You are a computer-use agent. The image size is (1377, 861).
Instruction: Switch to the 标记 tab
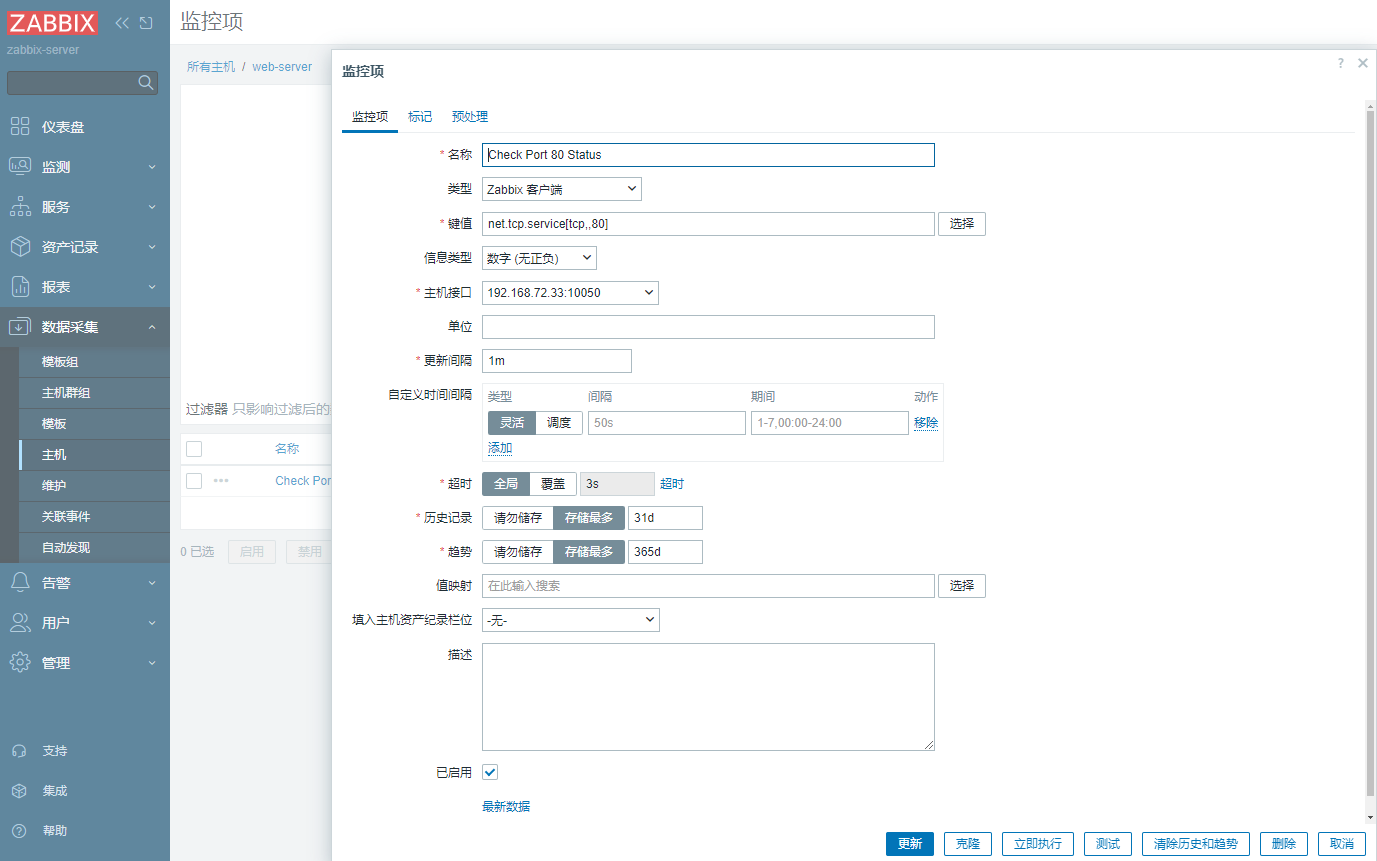pos(420,117)
